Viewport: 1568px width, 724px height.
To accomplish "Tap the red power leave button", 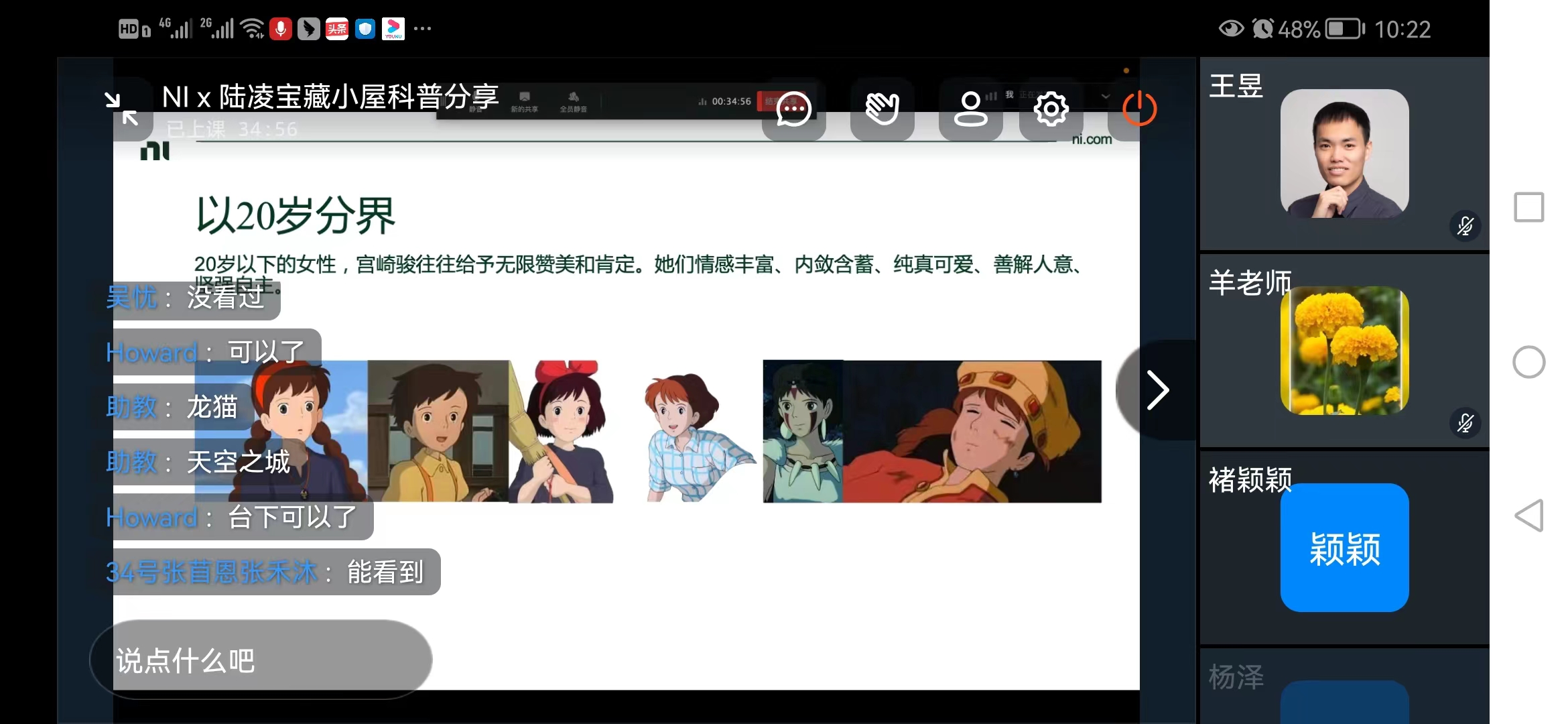I will pos(1139,109).
